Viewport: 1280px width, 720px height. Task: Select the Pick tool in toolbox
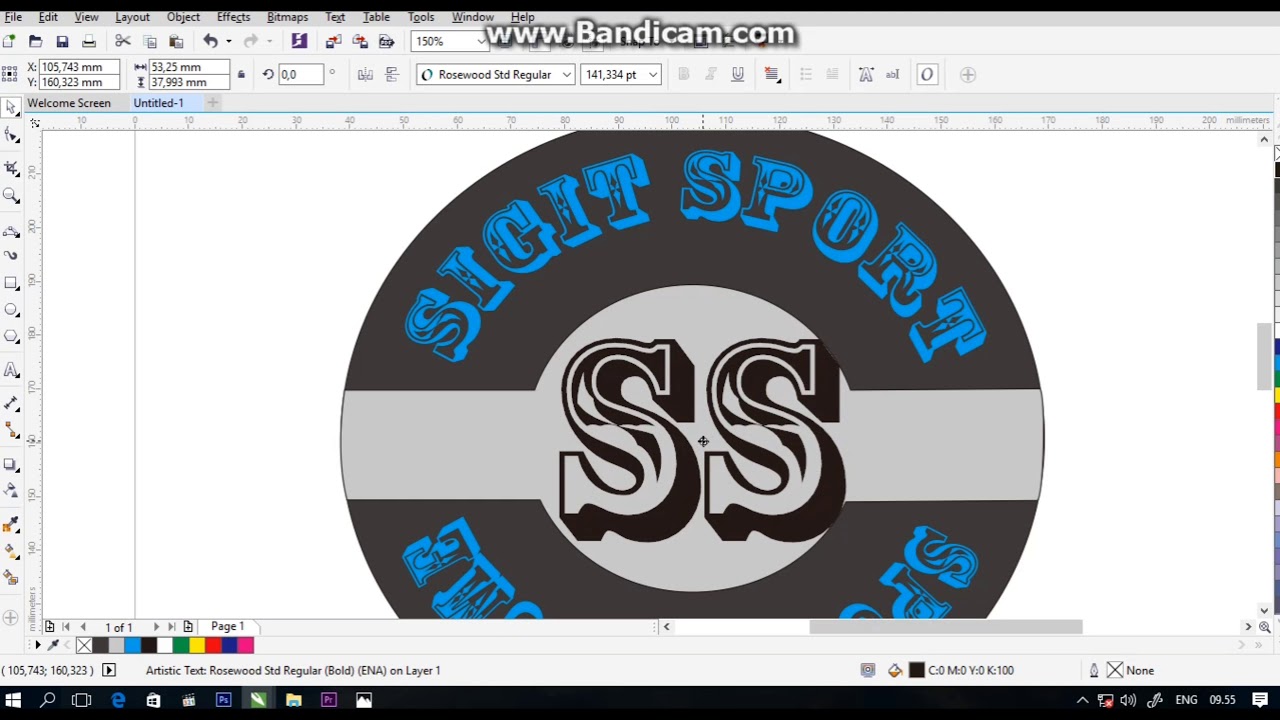(x=11, y=108)
